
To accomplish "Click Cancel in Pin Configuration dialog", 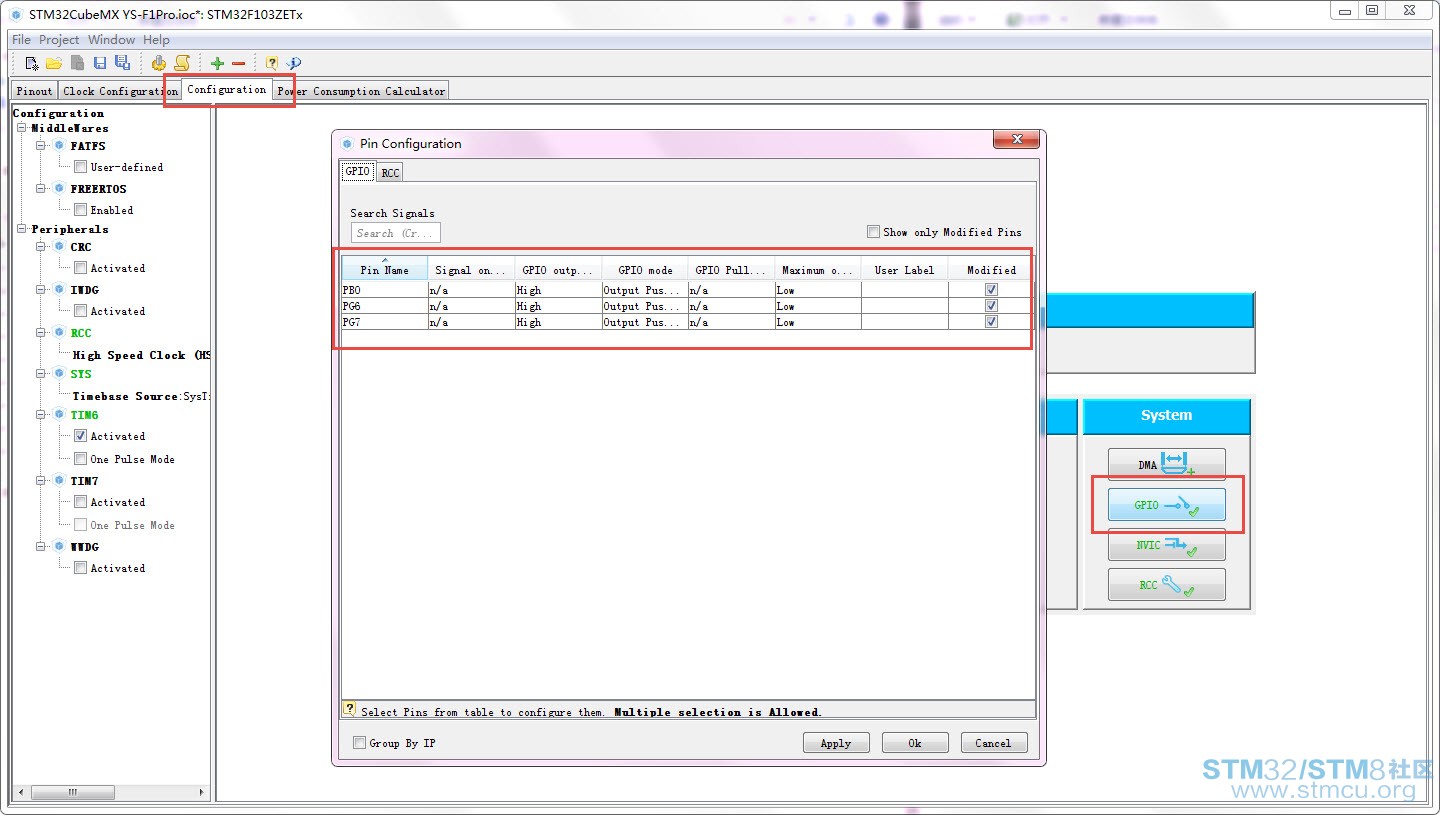I will coord(993,743).
